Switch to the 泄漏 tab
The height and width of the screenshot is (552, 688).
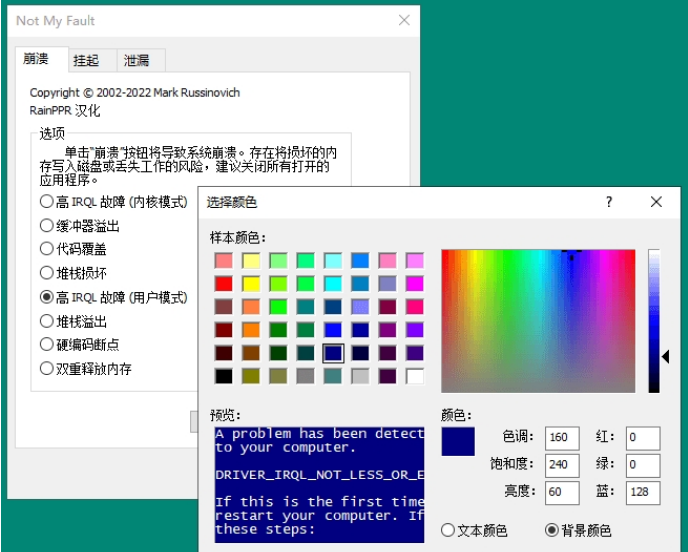(141, 60)
